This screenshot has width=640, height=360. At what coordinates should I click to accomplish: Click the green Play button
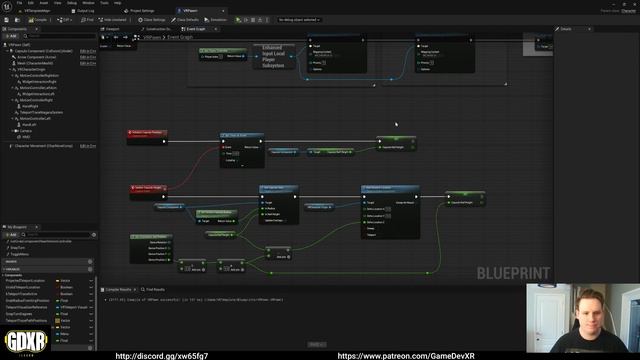pyautogui.click(x=238, y=20)
